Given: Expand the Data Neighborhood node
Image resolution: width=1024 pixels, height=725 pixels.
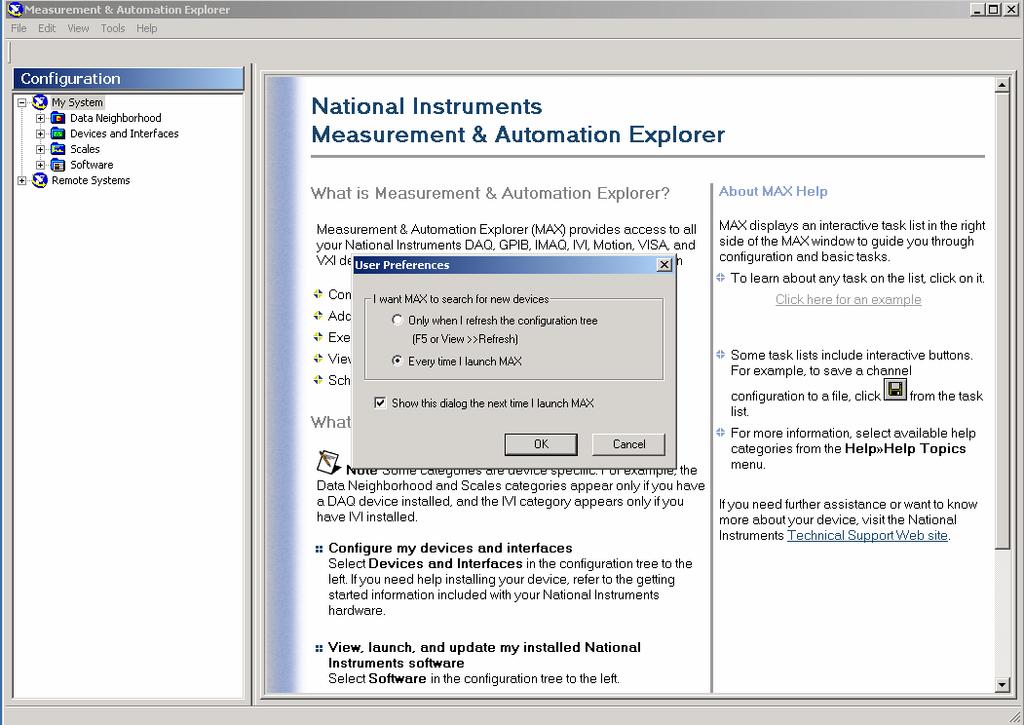Looking at the screenshot, I should [40, 118].
